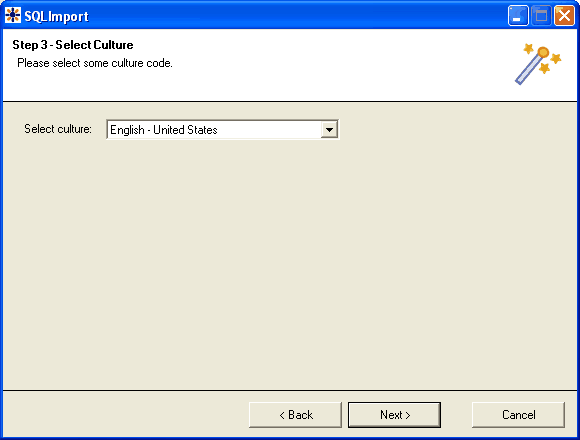Image resolution: width=580 pixels, height=440 pixels.
Task: Click the gold tip of the wand
Action: [x=543, y=52]
